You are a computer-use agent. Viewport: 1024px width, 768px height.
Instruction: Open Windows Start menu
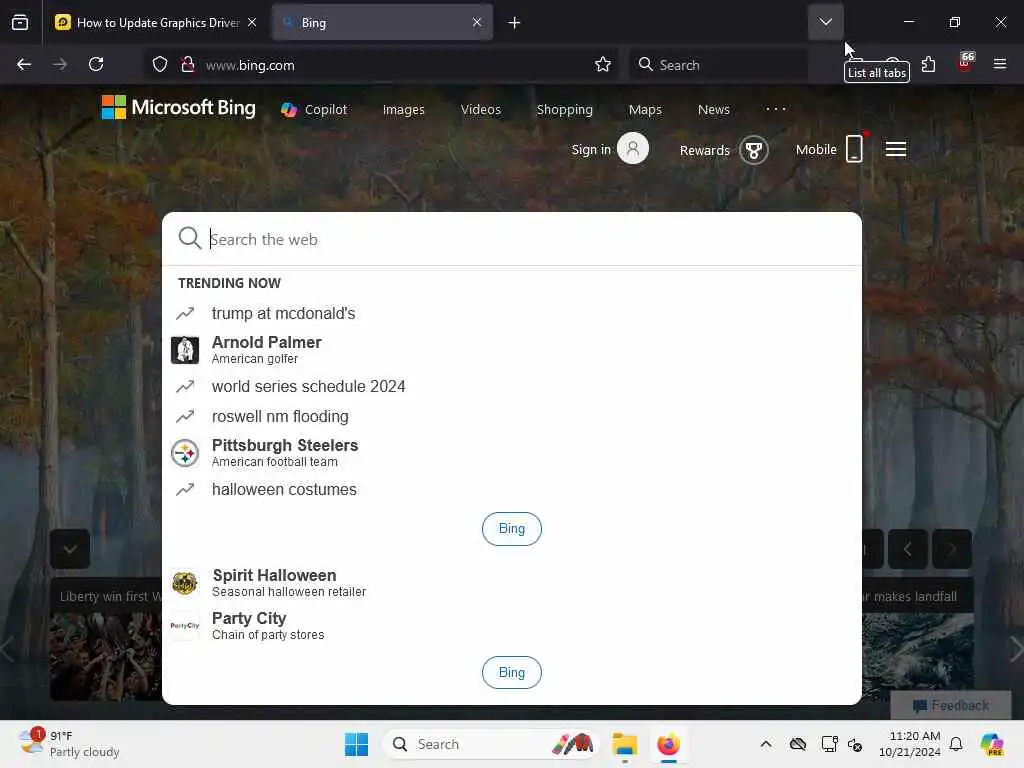click(357, 744)
